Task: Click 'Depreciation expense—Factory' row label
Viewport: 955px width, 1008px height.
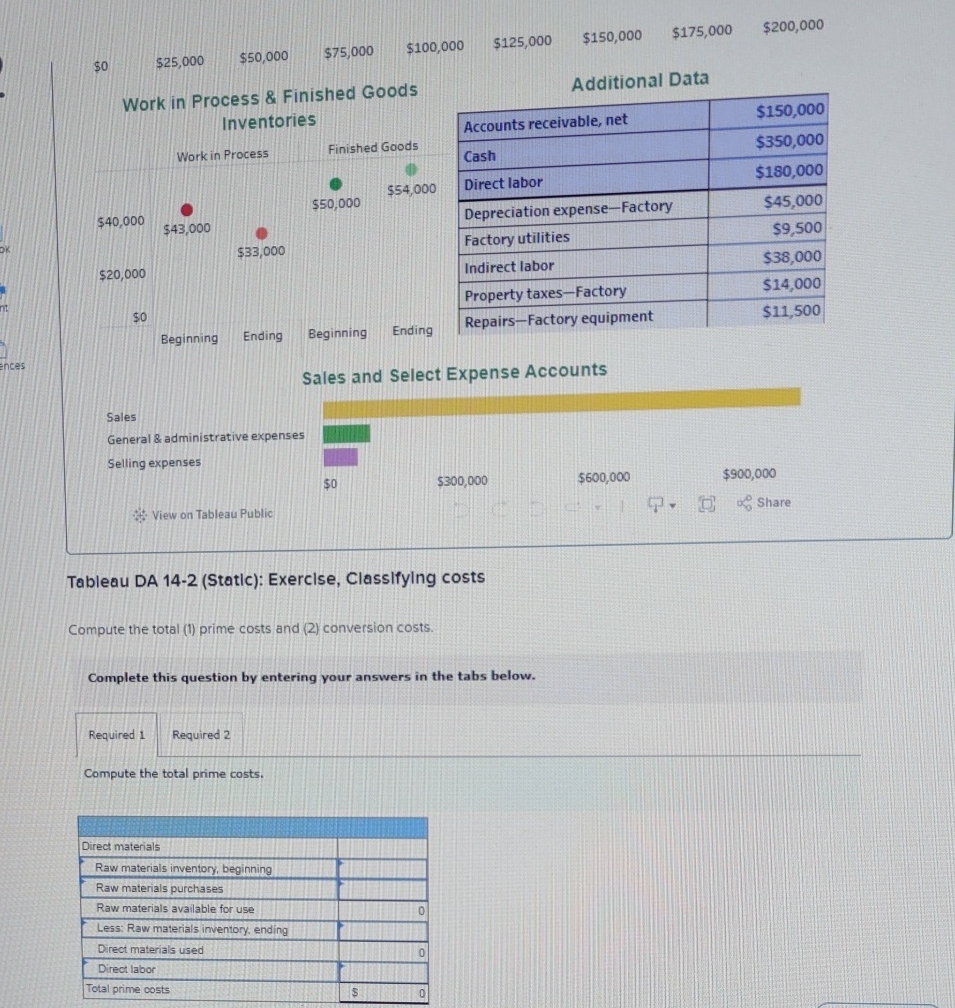Action: pos(568,209)
